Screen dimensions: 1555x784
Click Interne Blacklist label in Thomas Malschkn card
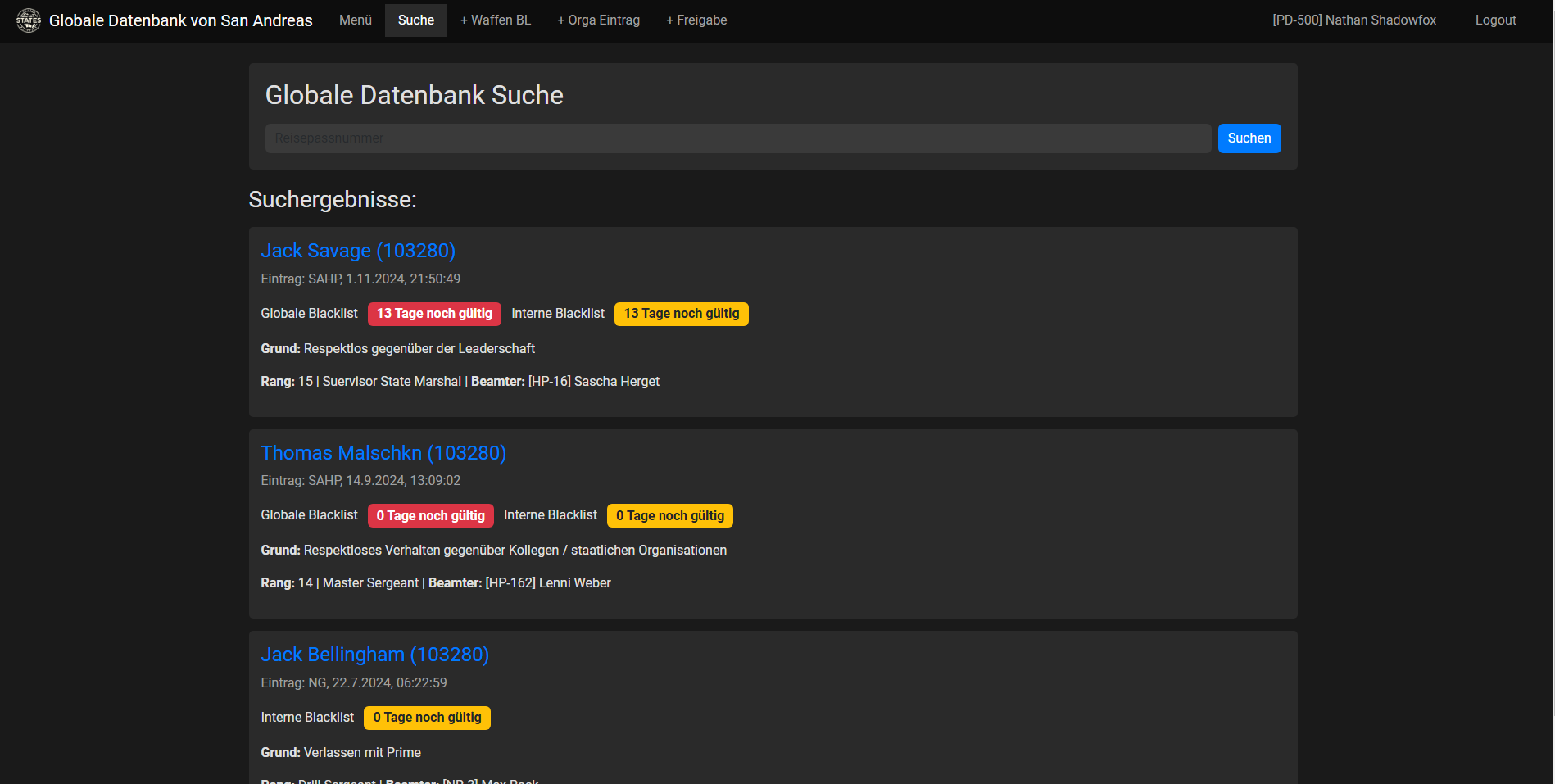551,515
